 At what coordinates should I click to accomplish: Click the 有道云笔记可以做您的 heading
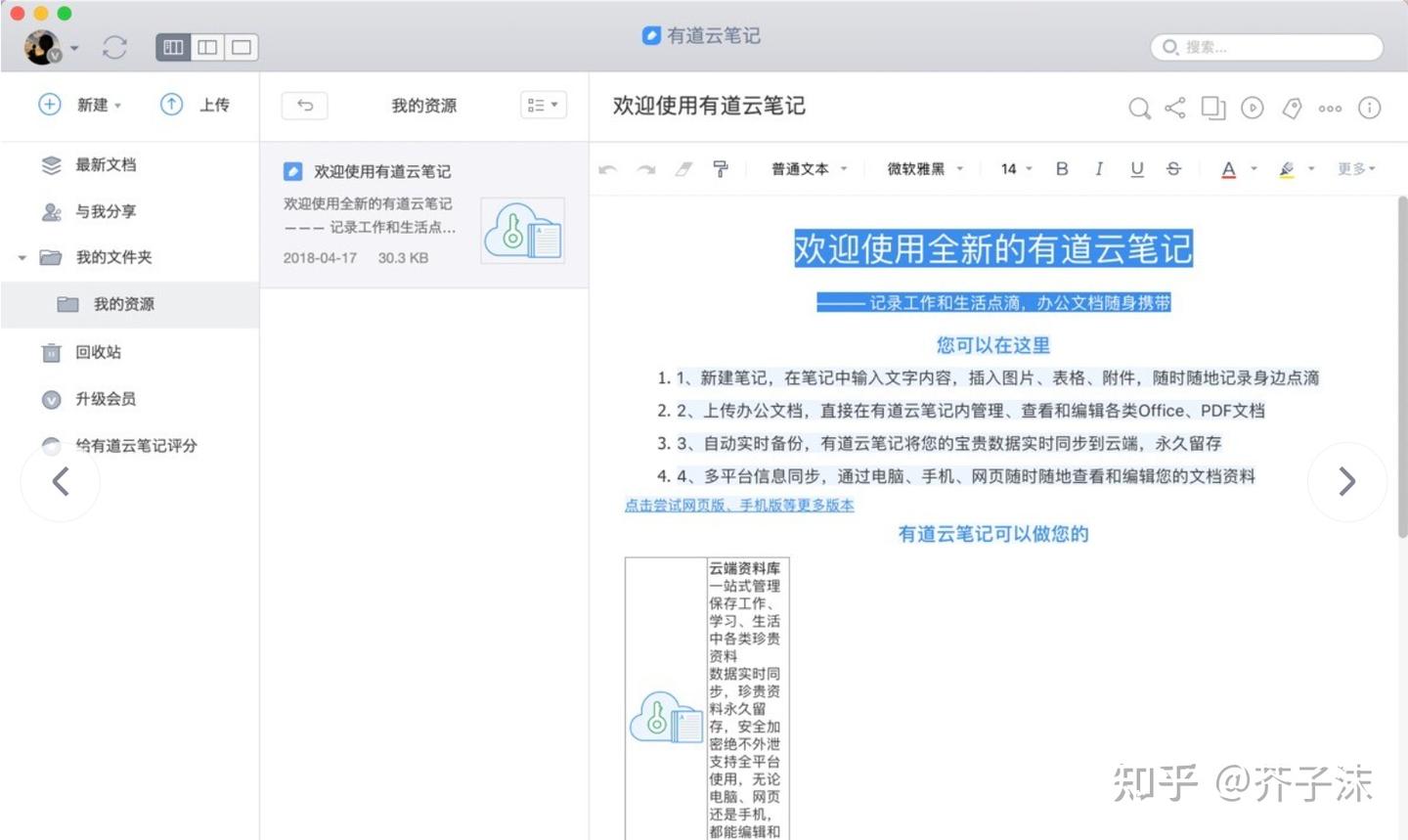point(993,534)
